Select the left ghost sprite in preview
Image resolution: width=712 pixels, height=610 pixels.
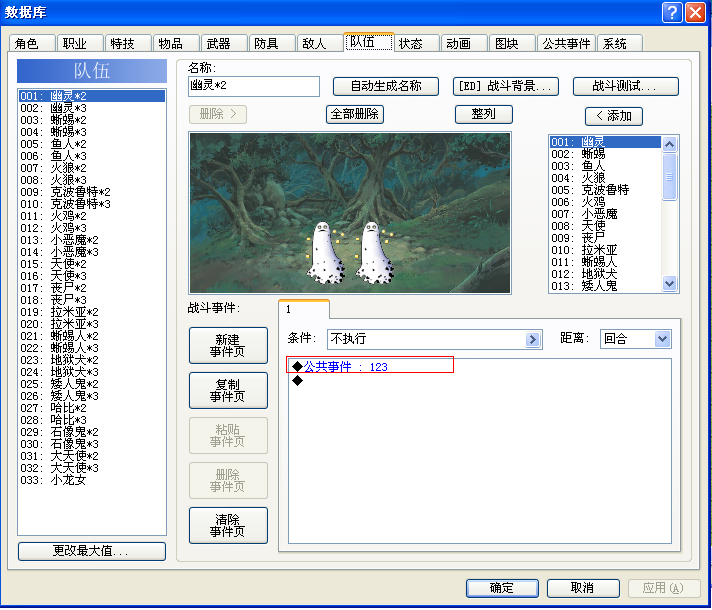tap(324, 253)
